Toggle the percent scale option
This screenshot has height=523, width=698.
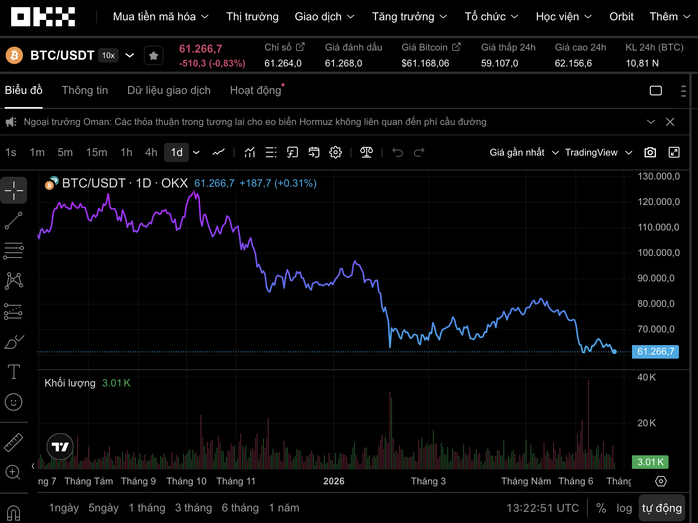[x=601, y=508]
